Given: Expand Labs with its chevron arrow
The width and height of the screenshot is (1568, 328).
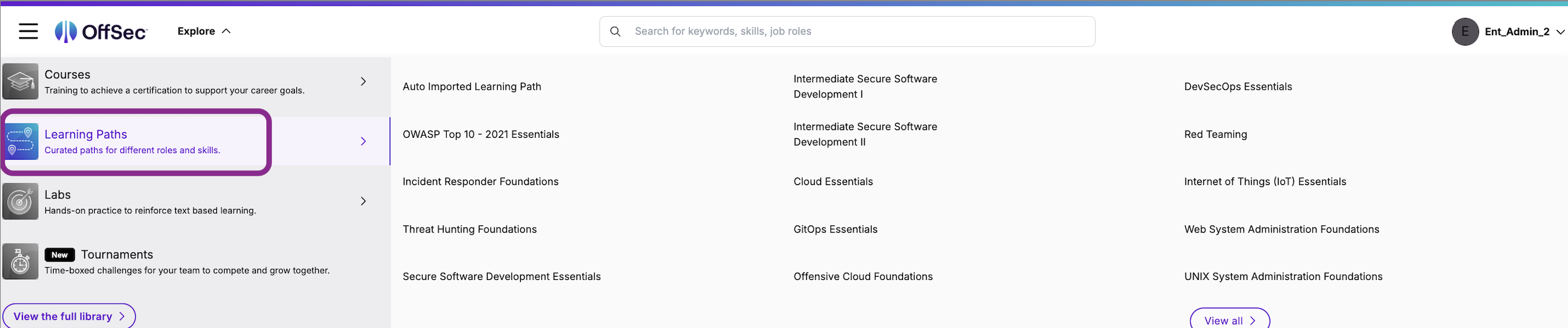Looking at the screenshot, I should coord(363,201).
